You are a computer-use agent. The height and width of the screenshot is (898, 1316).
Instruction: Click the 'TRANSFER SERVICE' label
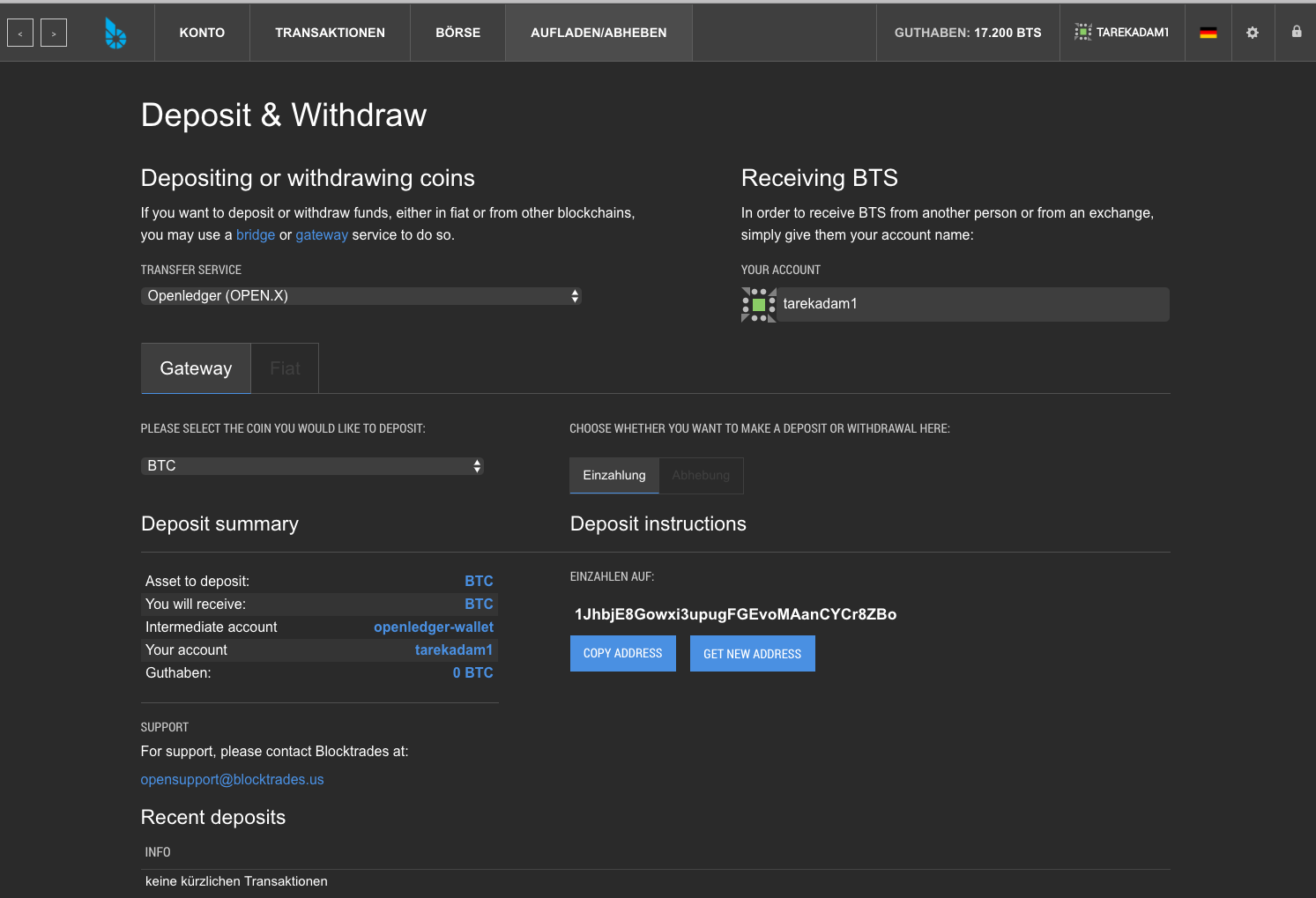click(x=191, y=270)
